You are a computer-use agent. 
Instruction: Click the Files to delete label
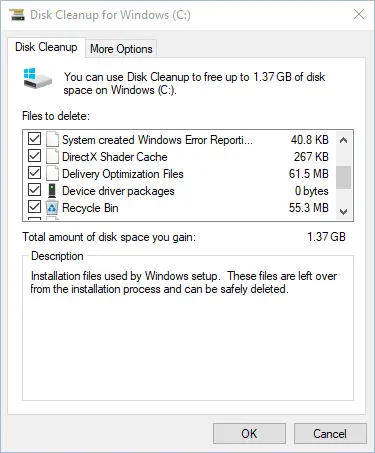(56, 116)
